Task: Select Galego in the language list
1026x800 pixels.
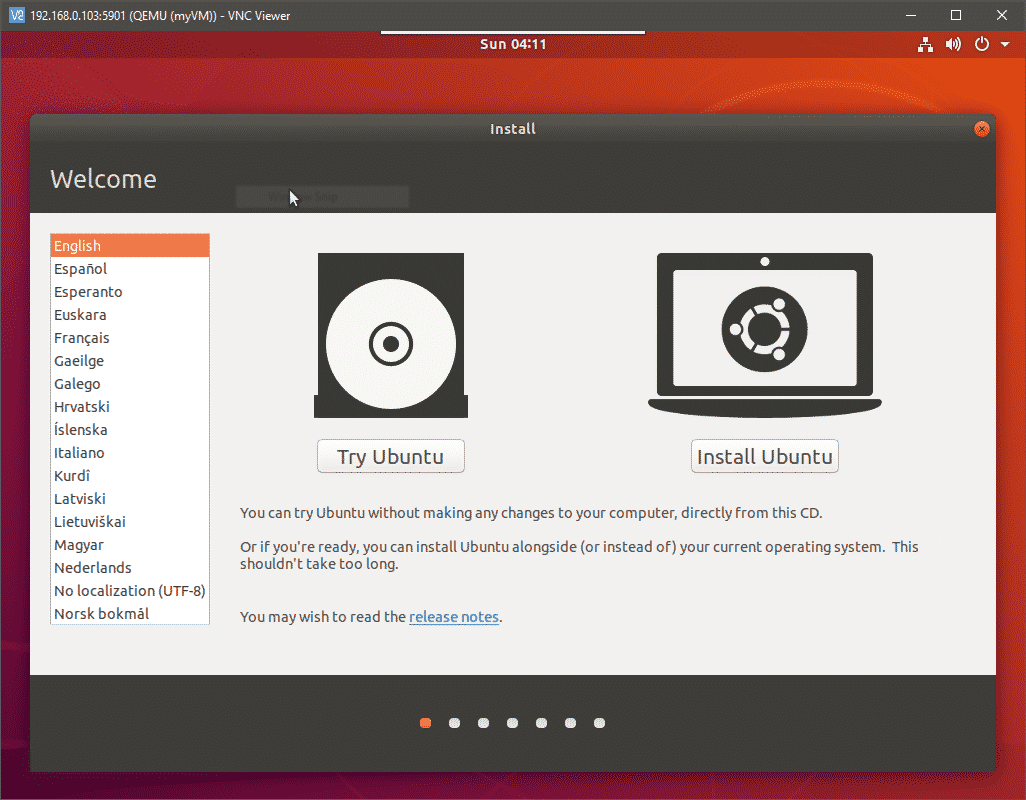Action: coord(130,384)
